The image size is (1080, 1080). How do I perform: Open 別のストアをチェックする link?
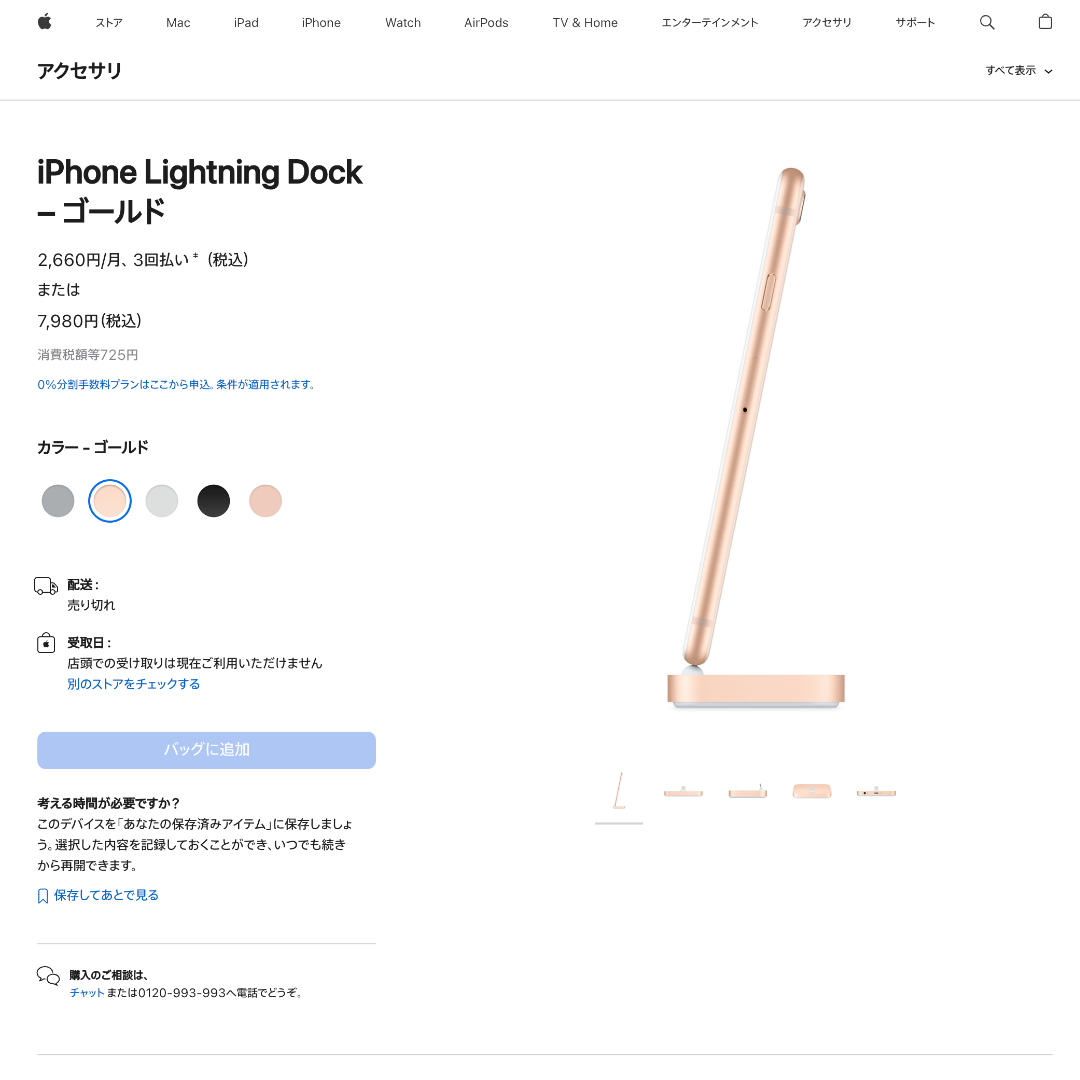point(134,684)
